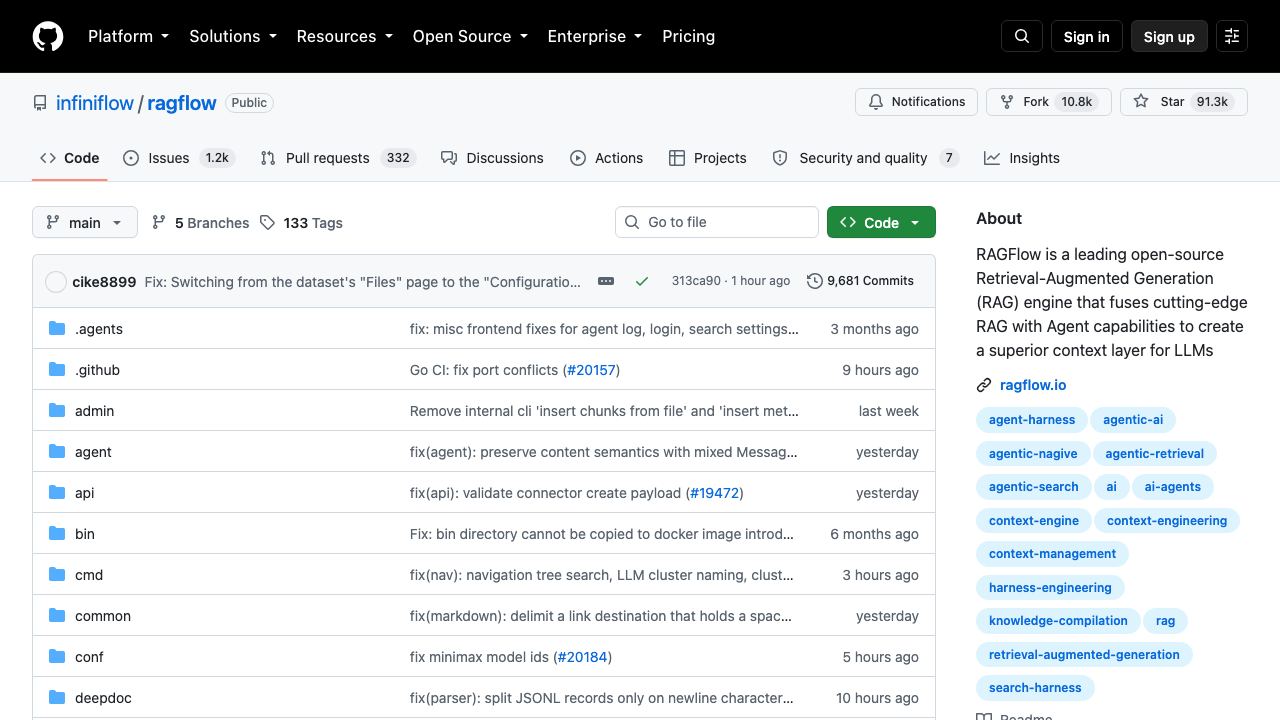Open the green Code dropdown button

click(x=881, y=222)
